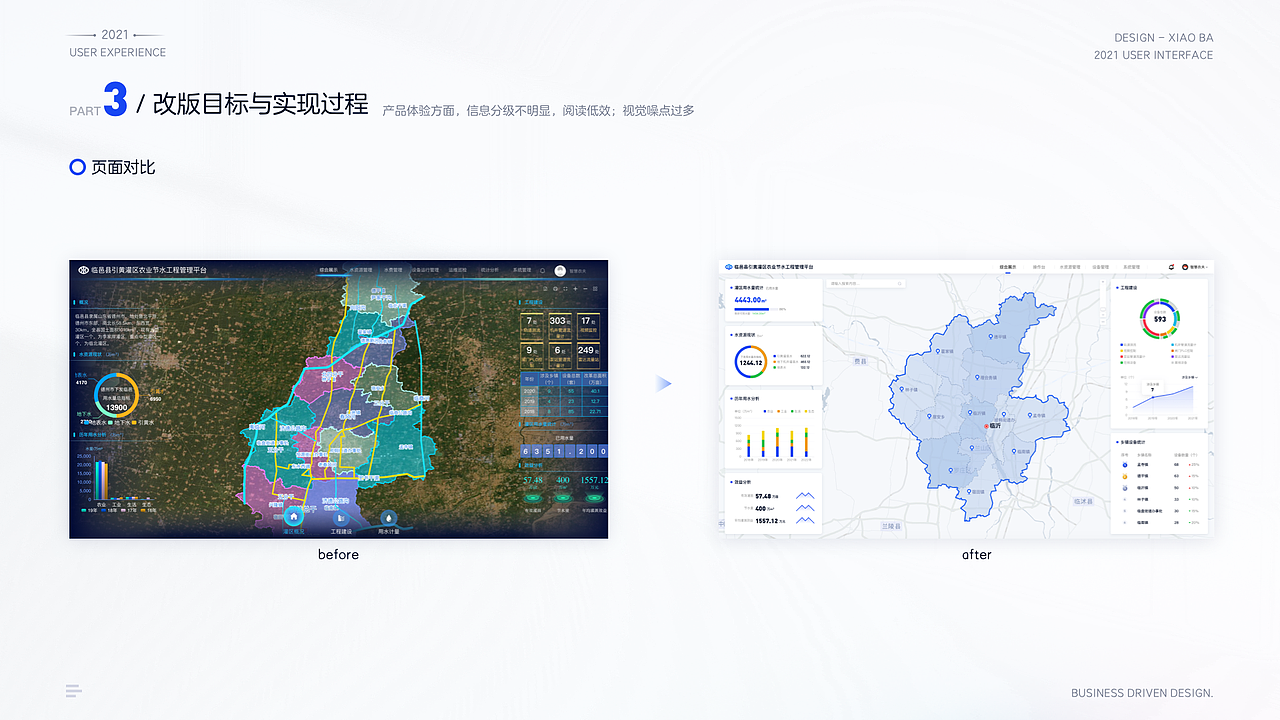Click 林子镇 map pin in after dashboard
This screenshot has width=1280, height=720.
(x=901, y=389)
